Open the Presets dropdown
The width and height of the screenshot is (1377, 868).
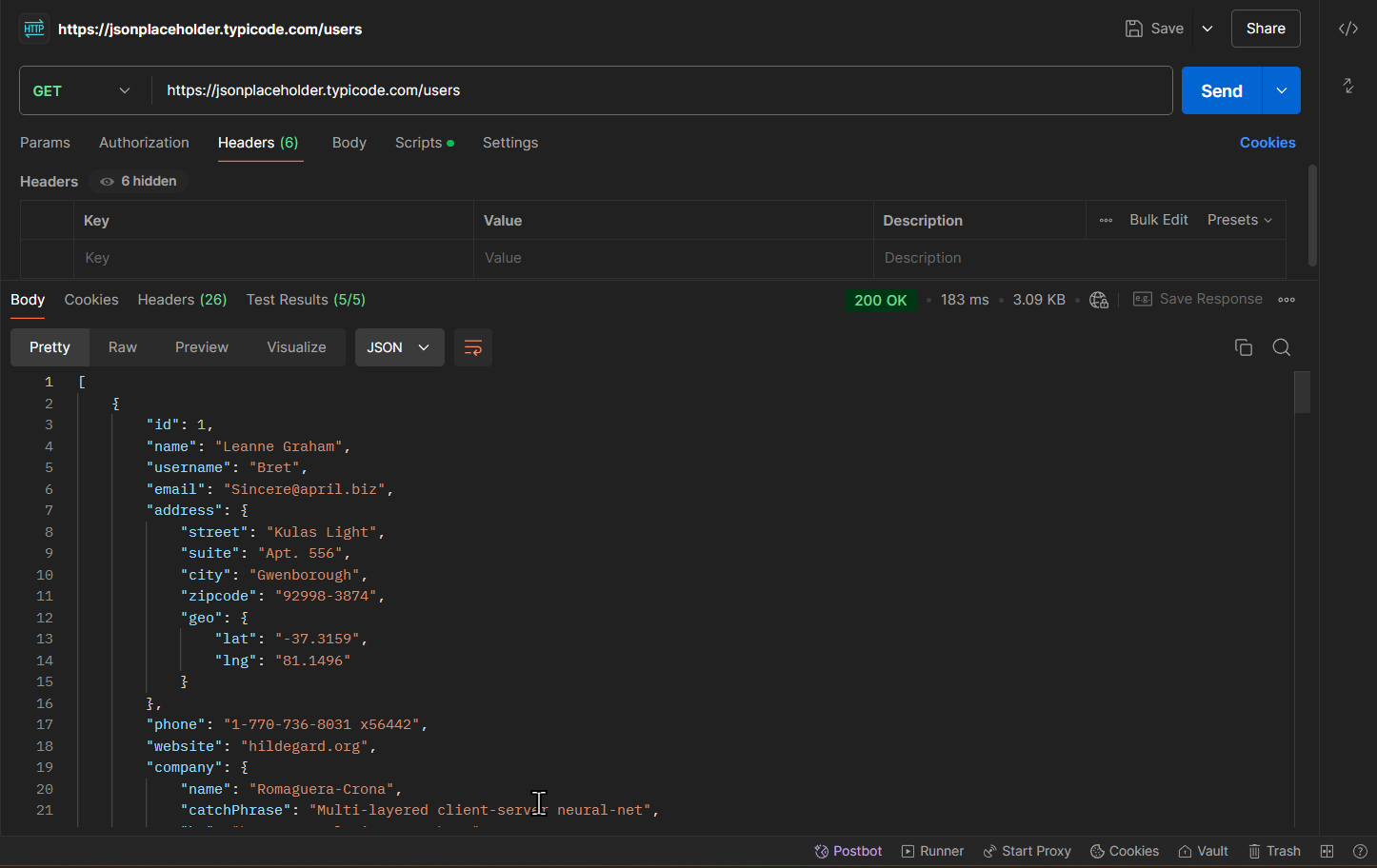click(1240, 220)
